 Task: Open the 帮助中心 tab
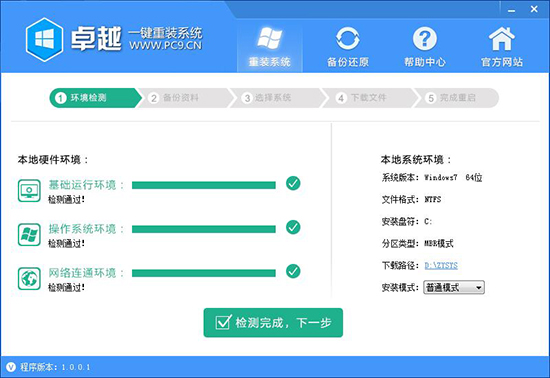coord(425,46)
